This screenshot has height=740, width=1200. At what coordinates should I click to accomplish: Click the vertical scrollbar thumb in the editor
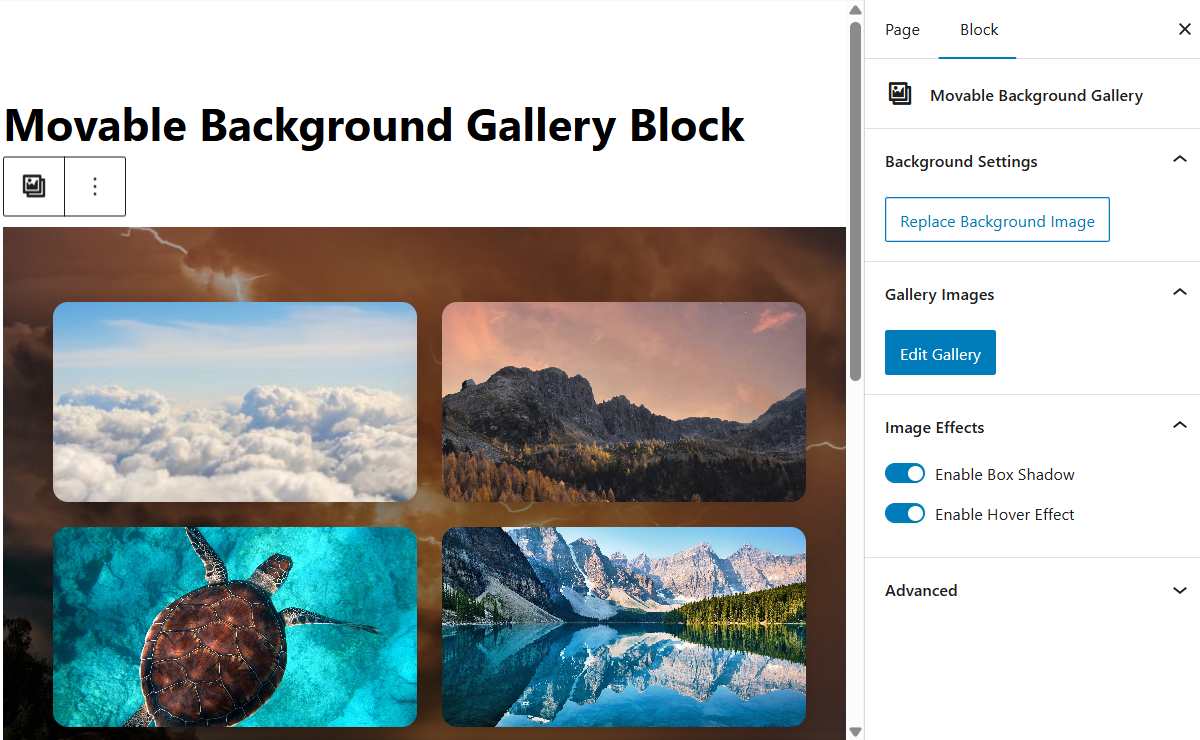click(855, 201)
